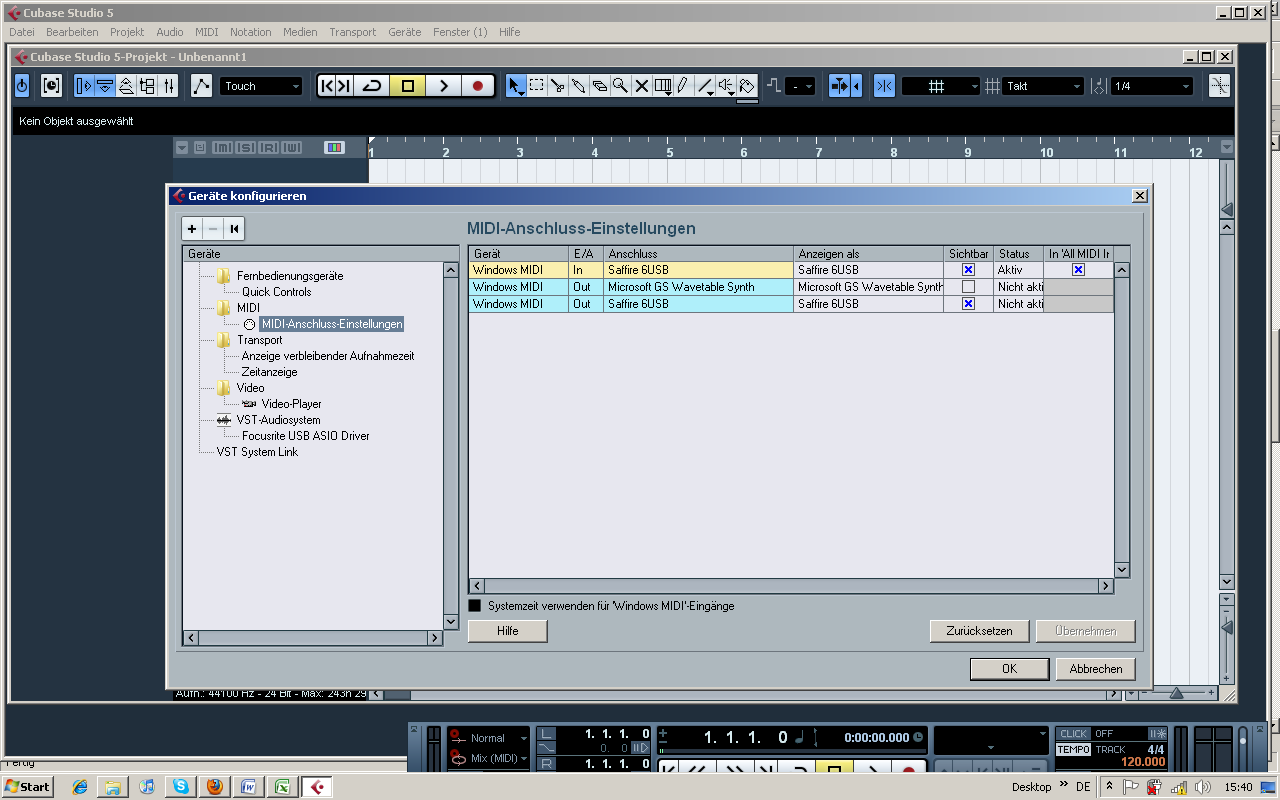Select the Range Selection tool
The image size is (1280, 800).
537,86
